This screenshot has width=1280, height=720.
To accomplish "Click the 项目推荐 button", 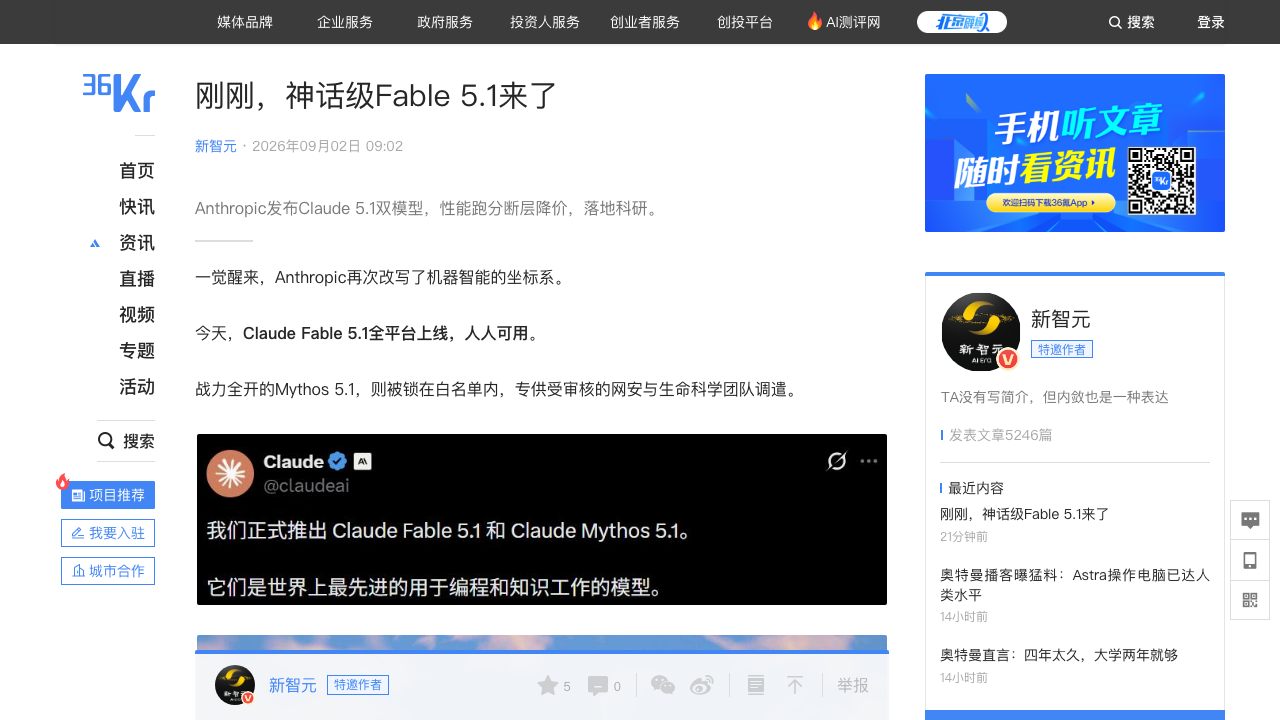I will tap(108, 495).
